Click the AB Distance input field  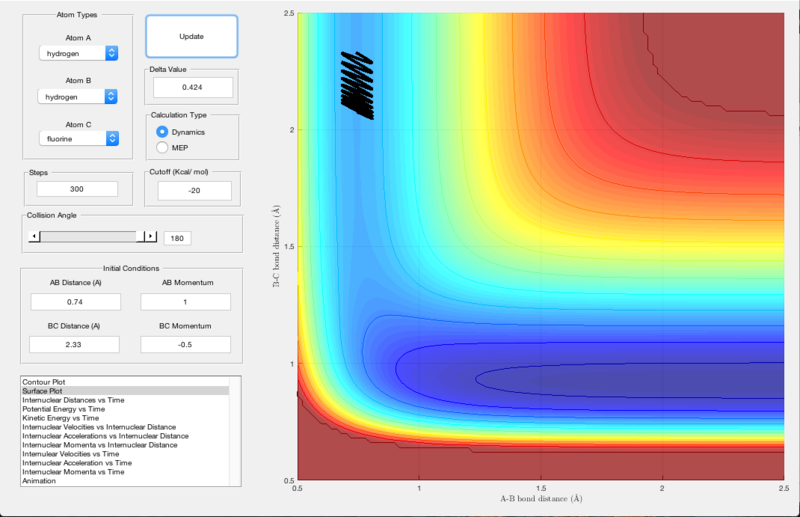coord(76,302)
